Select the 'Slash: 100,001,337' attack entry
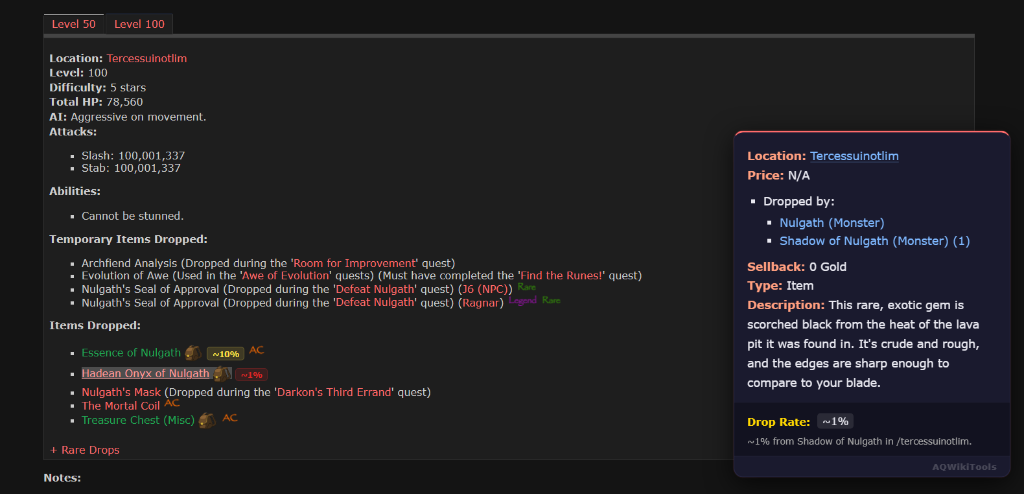Viewport: 1024px width, 494px height. click(x=133, y=156)
